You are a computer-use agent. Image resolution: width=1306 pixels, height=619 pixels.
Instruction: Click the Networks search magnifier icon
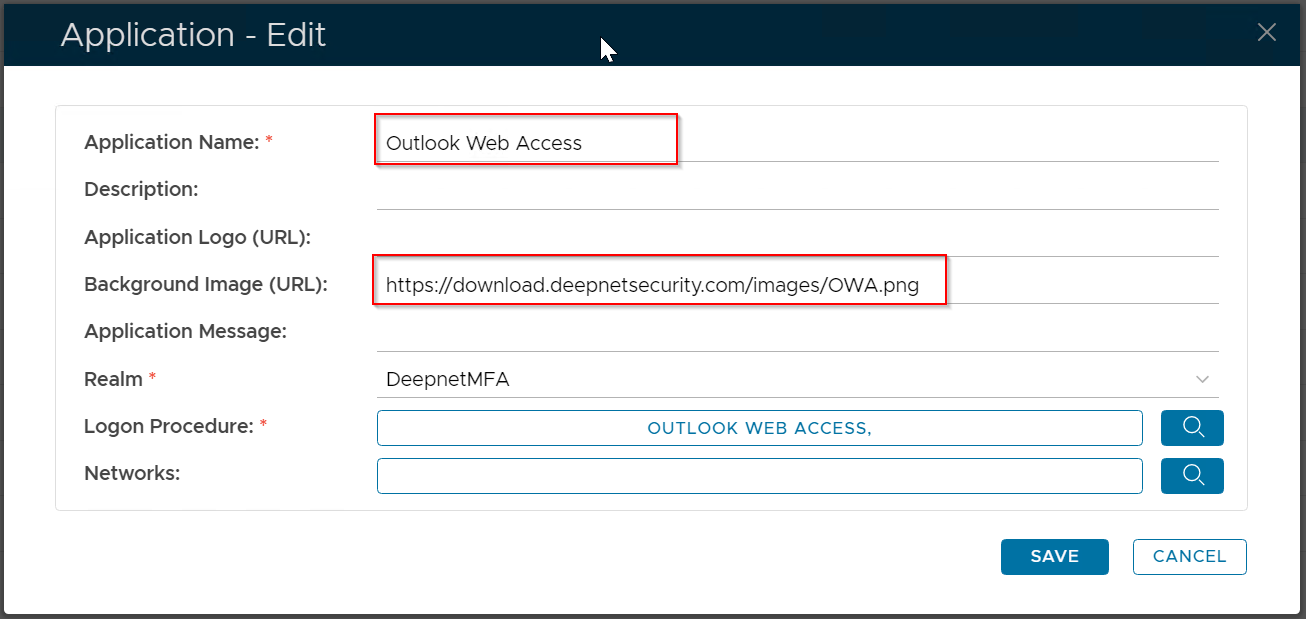coord(1192,475)
